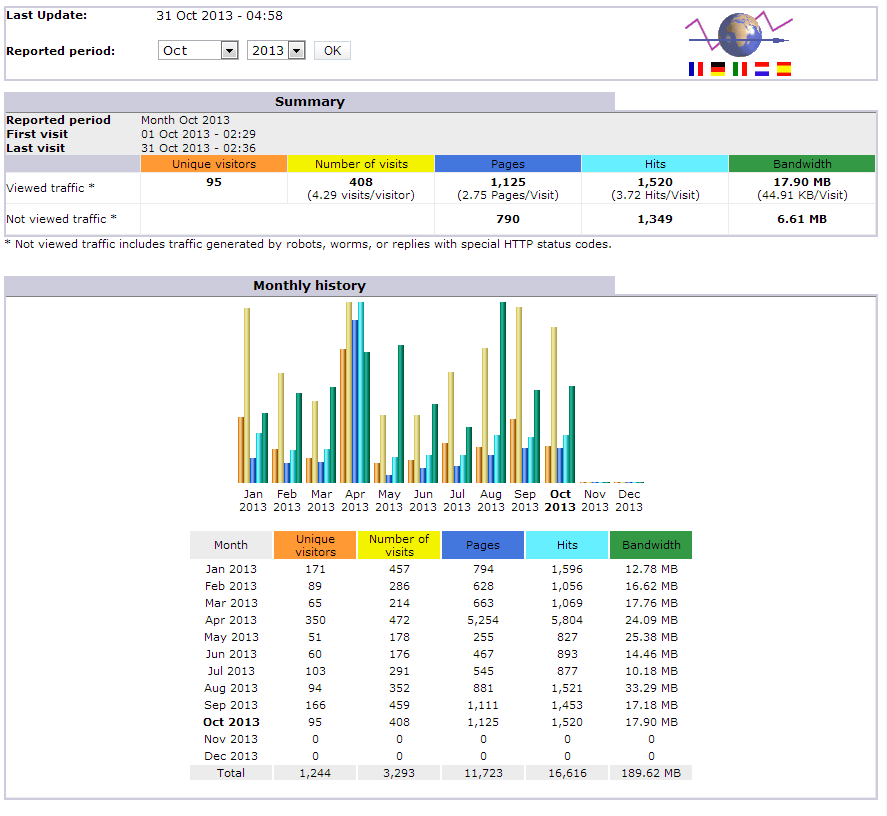Image resolution: width=887 pixels, height=816 pixels.
Task: Click the May 2013 chart label
Action: [x=389, y=501]
